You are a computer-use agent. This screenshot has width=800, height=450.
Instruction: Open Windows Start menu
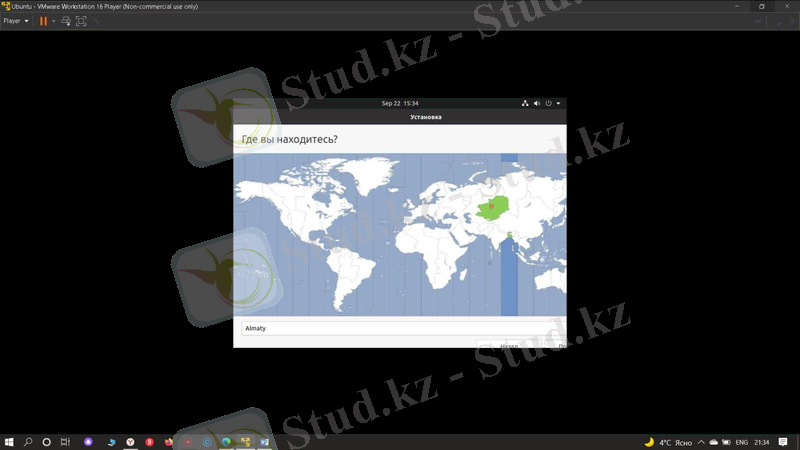pyautogui.click(x=9, y=442)
